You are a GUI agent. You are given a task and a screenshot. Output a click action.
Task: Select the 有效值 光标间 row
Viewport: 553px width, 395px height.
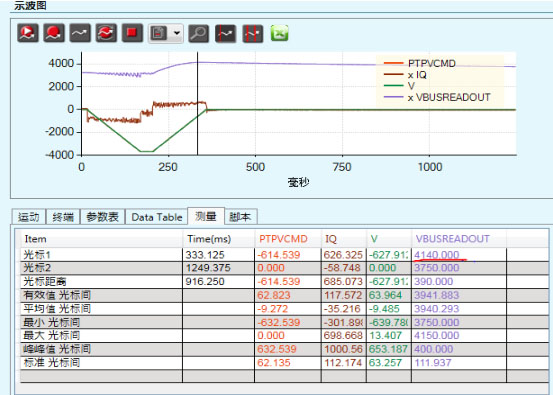click(284, 295)
